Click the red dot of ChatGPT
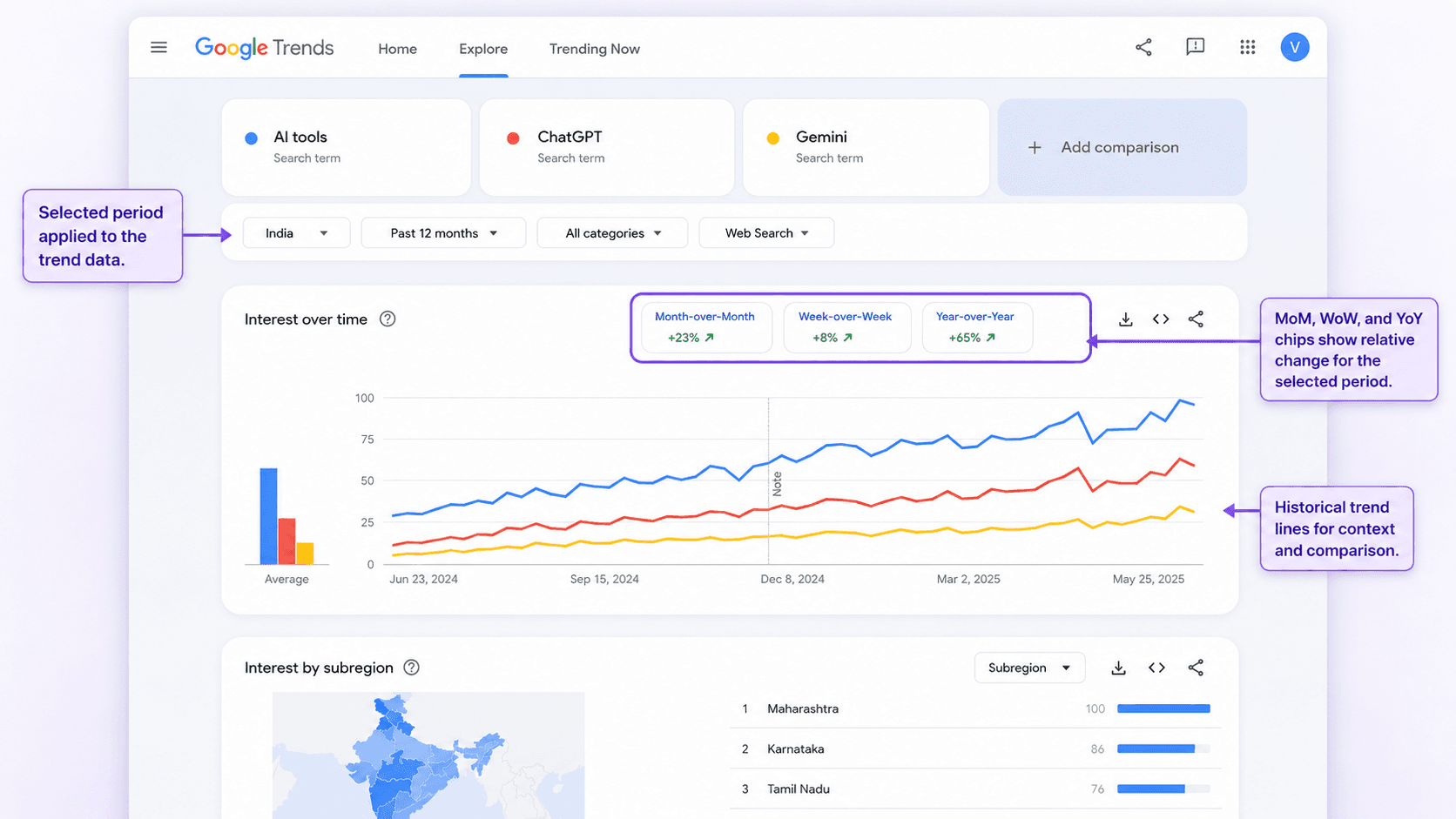Screen dimensions: 1456x819 [513, 138]
